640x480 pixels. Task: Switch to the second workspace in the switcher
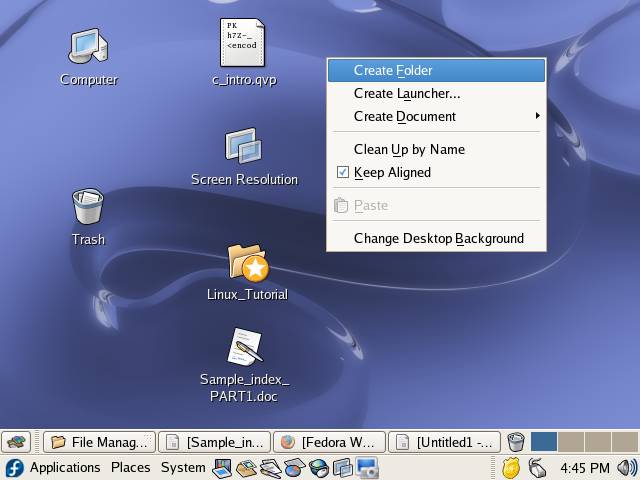(571, 441)
